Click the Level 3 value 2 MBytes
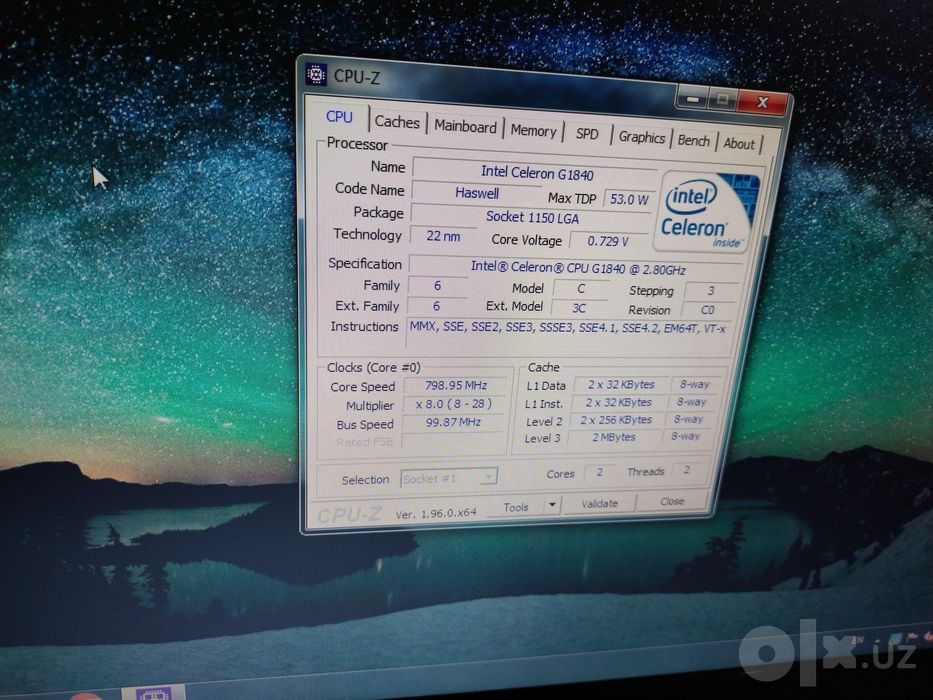933x700 pixels. pos(613,437)
